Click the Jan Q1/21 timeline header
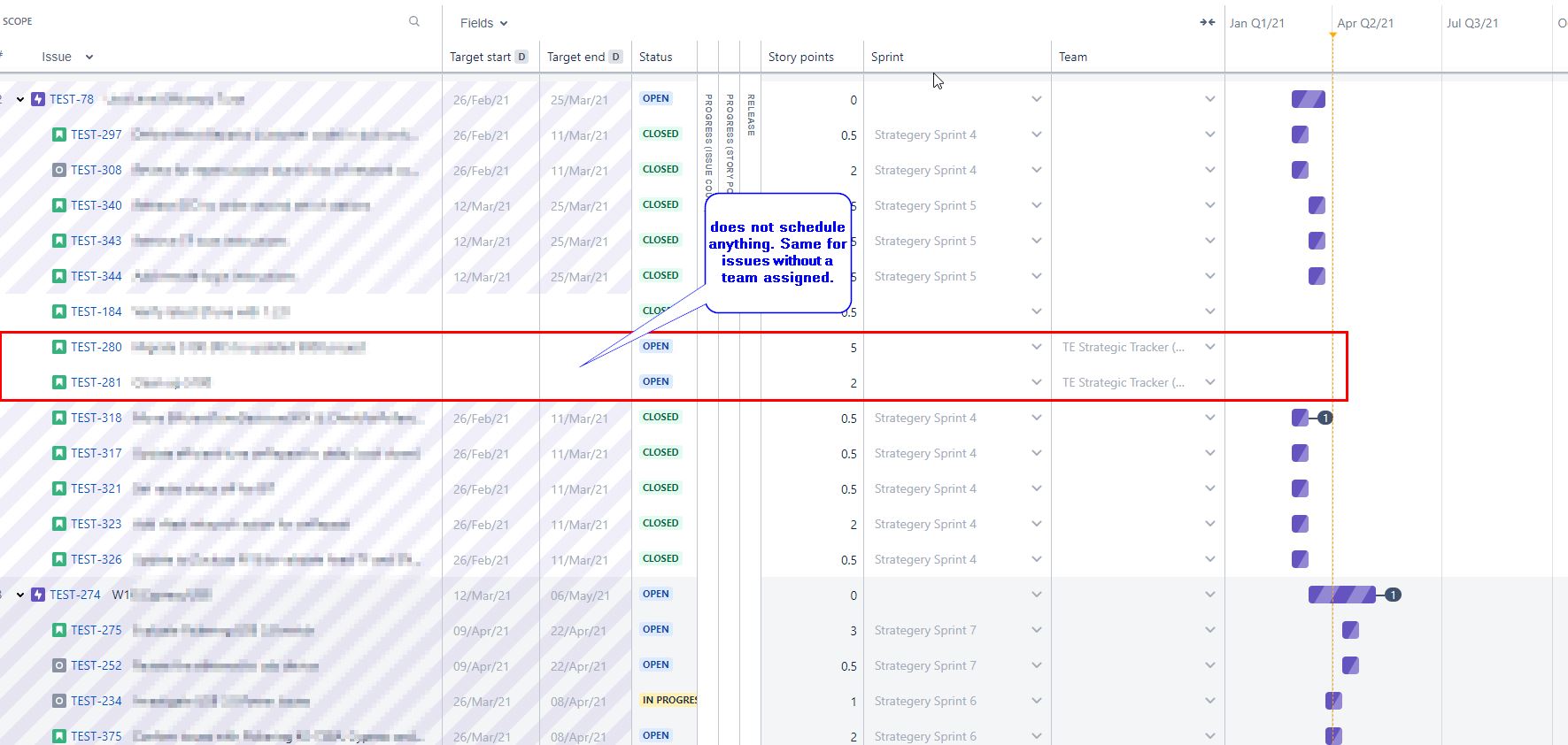 click(1256, 23)
